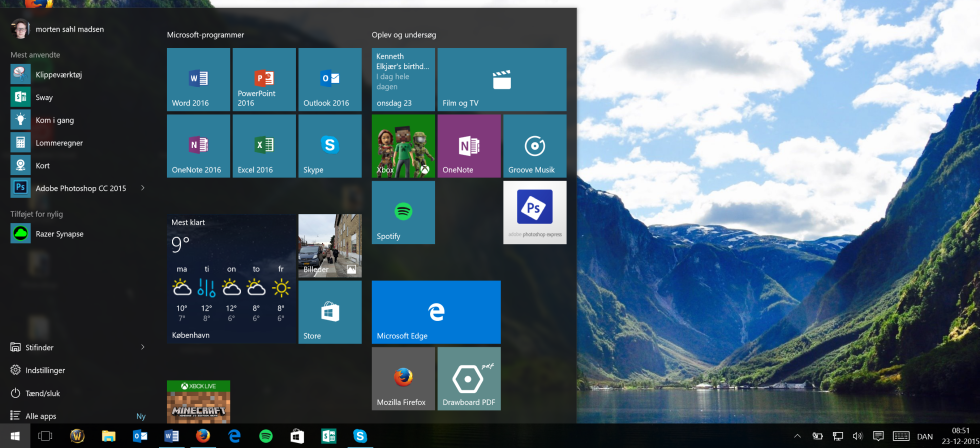
Task: Open the Spotify tile
Action: (x=403, y=212)
